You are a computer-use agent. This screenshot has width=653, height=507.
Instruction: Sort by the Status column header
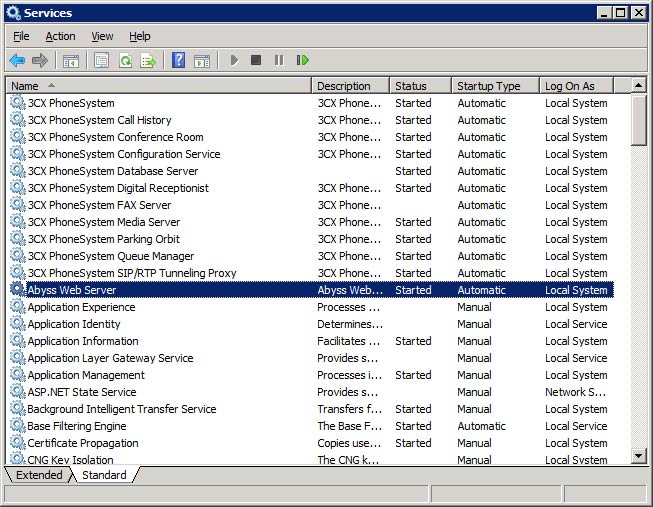coord(420,86)
